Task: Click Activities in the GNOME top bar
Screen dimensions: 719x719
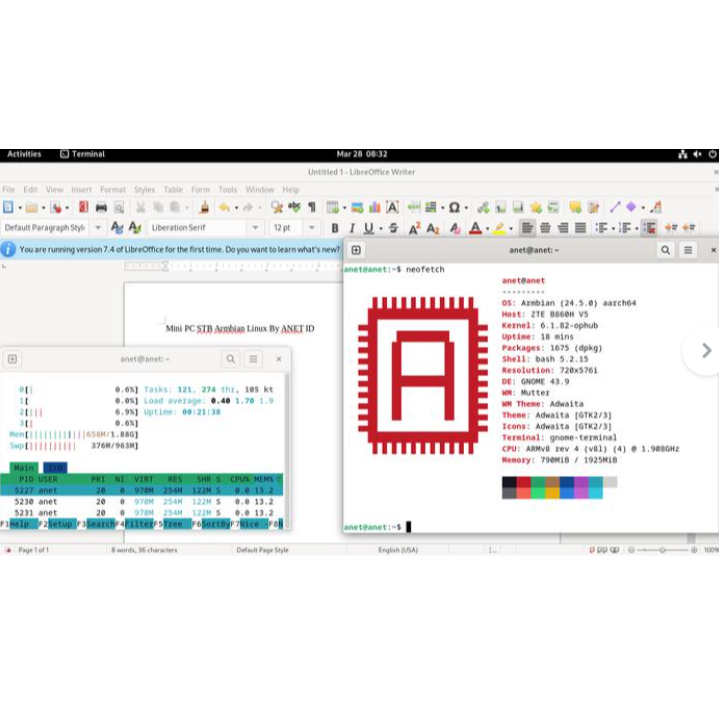Action: pyautogui.click(x=24, y=154)
